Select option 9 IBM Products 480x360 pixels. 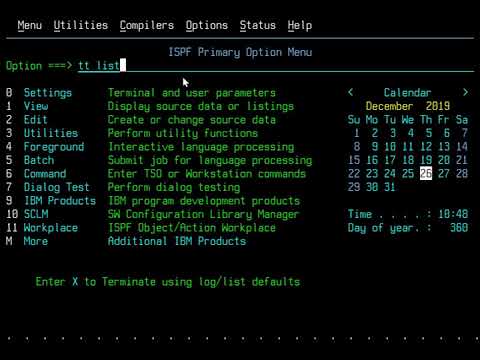point(60,201)
